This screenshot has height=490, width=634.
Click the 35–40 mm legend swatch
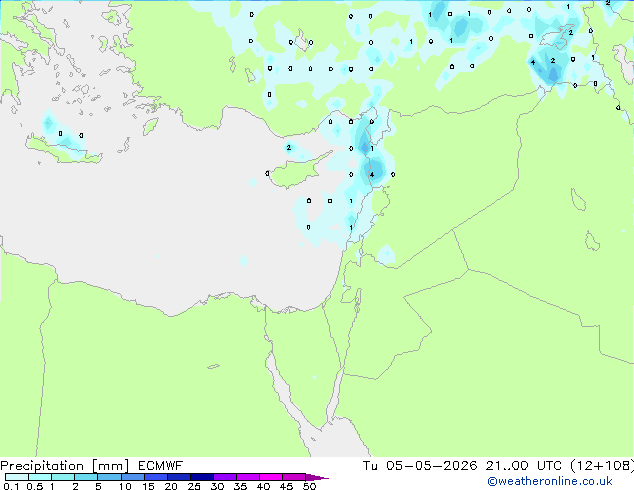pyautogui.click(x=248, y=477)
